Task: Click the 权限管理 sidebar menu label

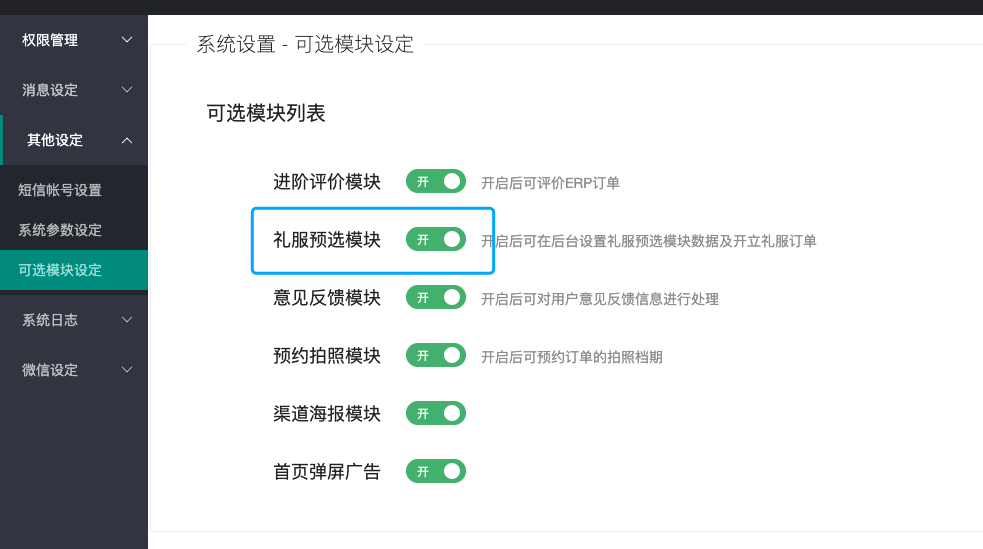Action: click(50, 40)
